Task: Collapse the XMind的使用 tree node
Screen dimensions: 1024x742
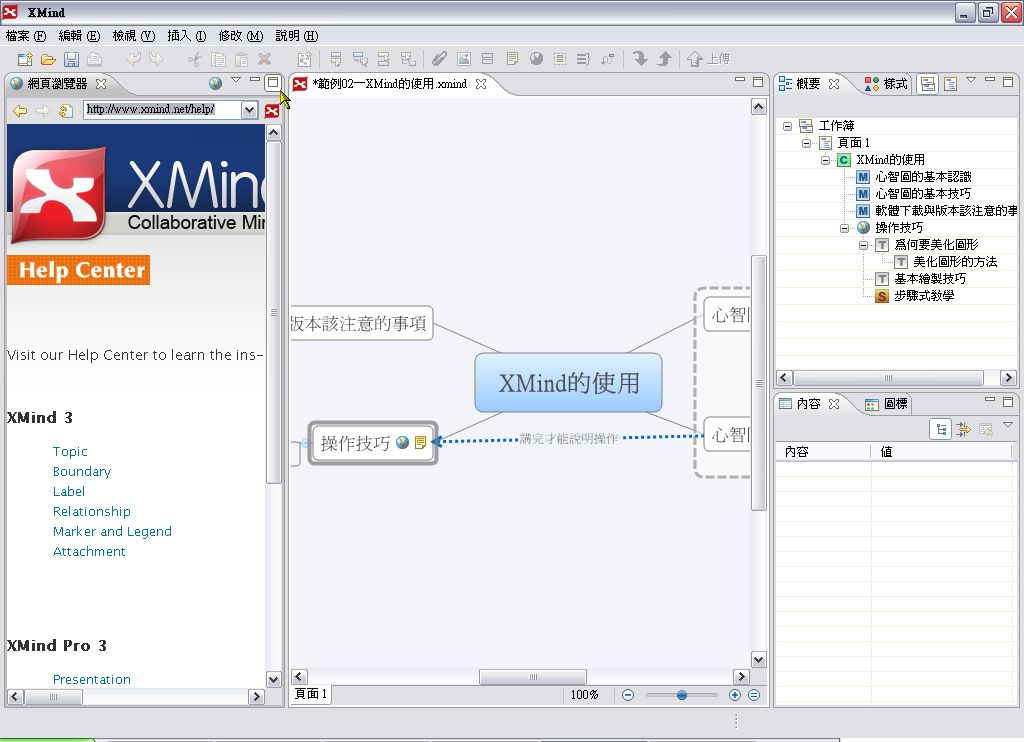Action: point(825,160)
